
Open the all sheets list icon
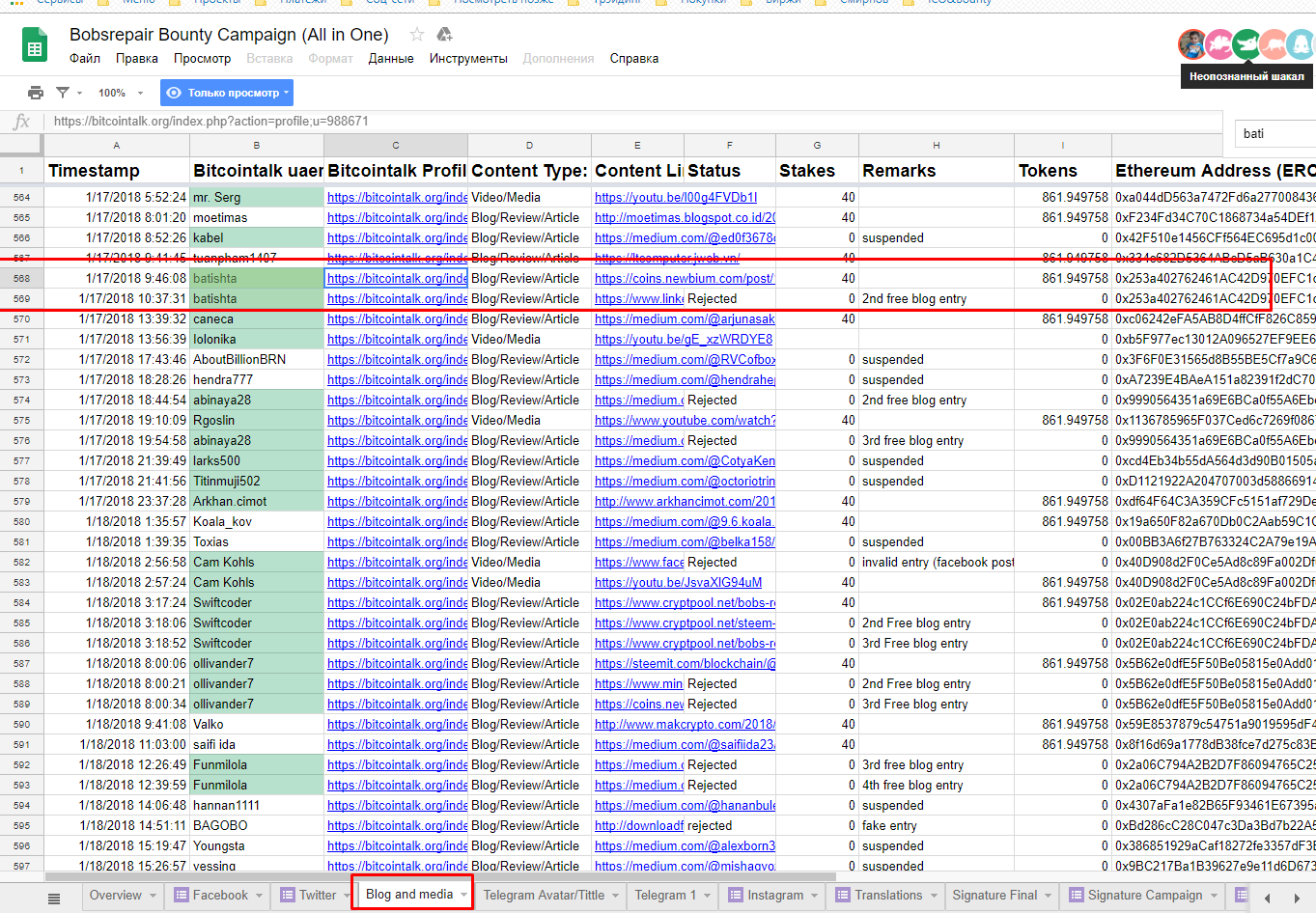click(54, 898)
